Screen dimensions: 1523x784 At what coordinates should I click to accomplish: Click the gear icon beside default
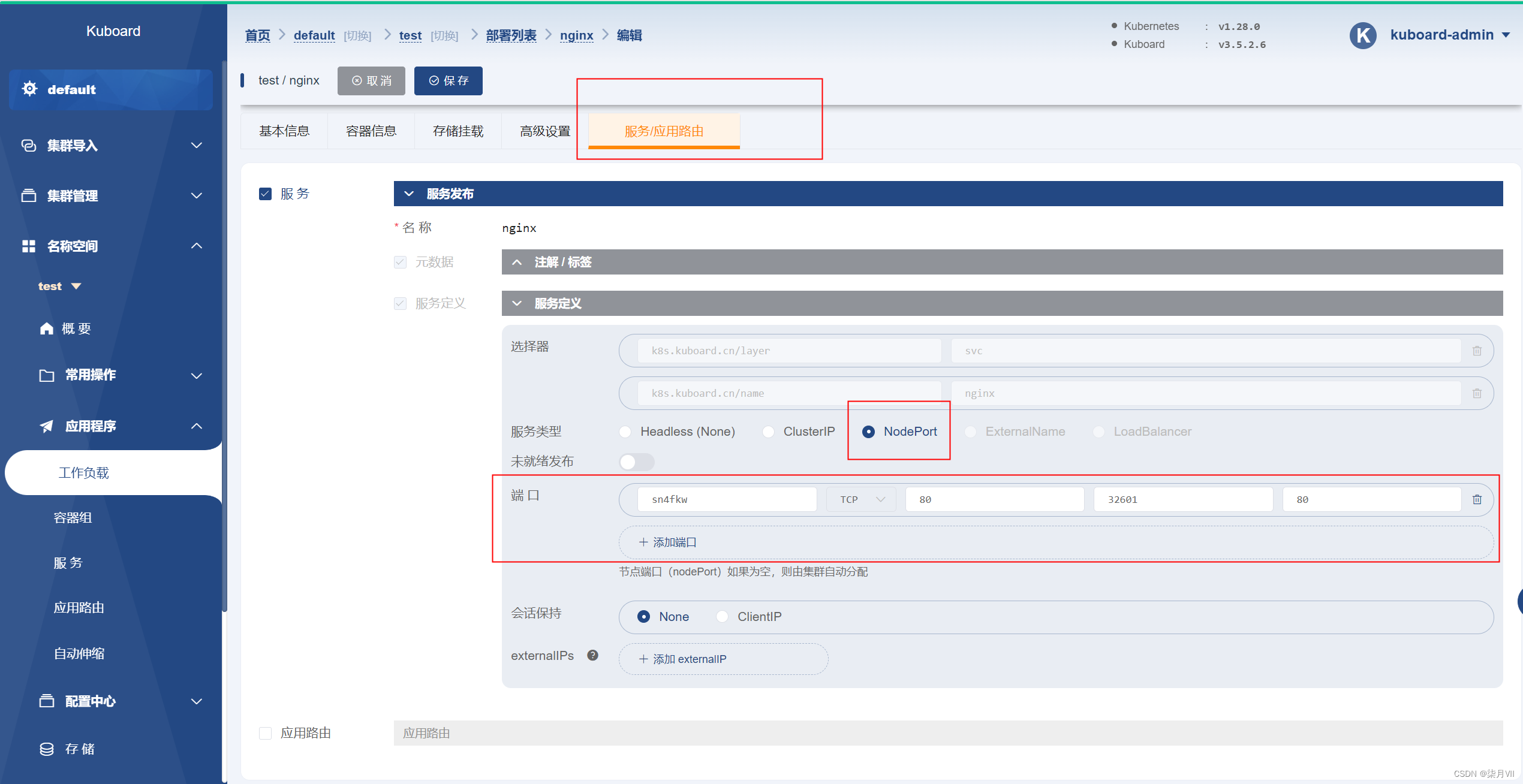point(29,89)
